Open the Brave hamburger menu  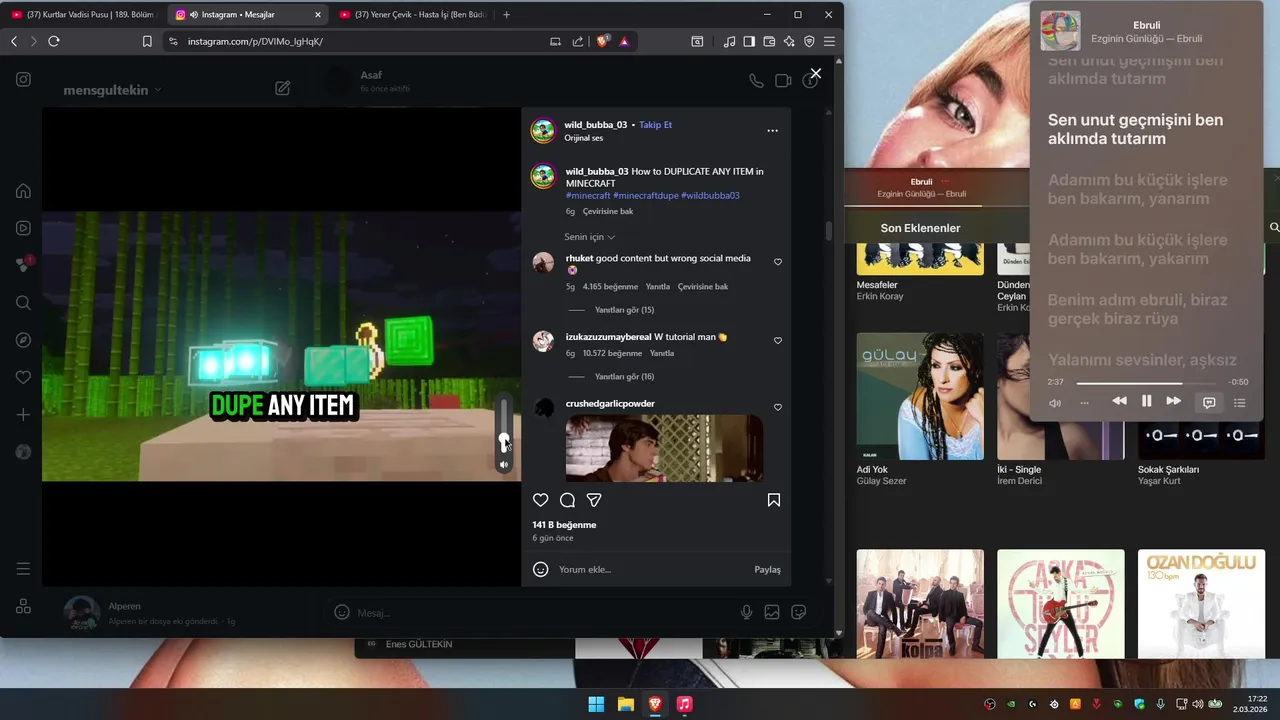click(x=829, y=41)
